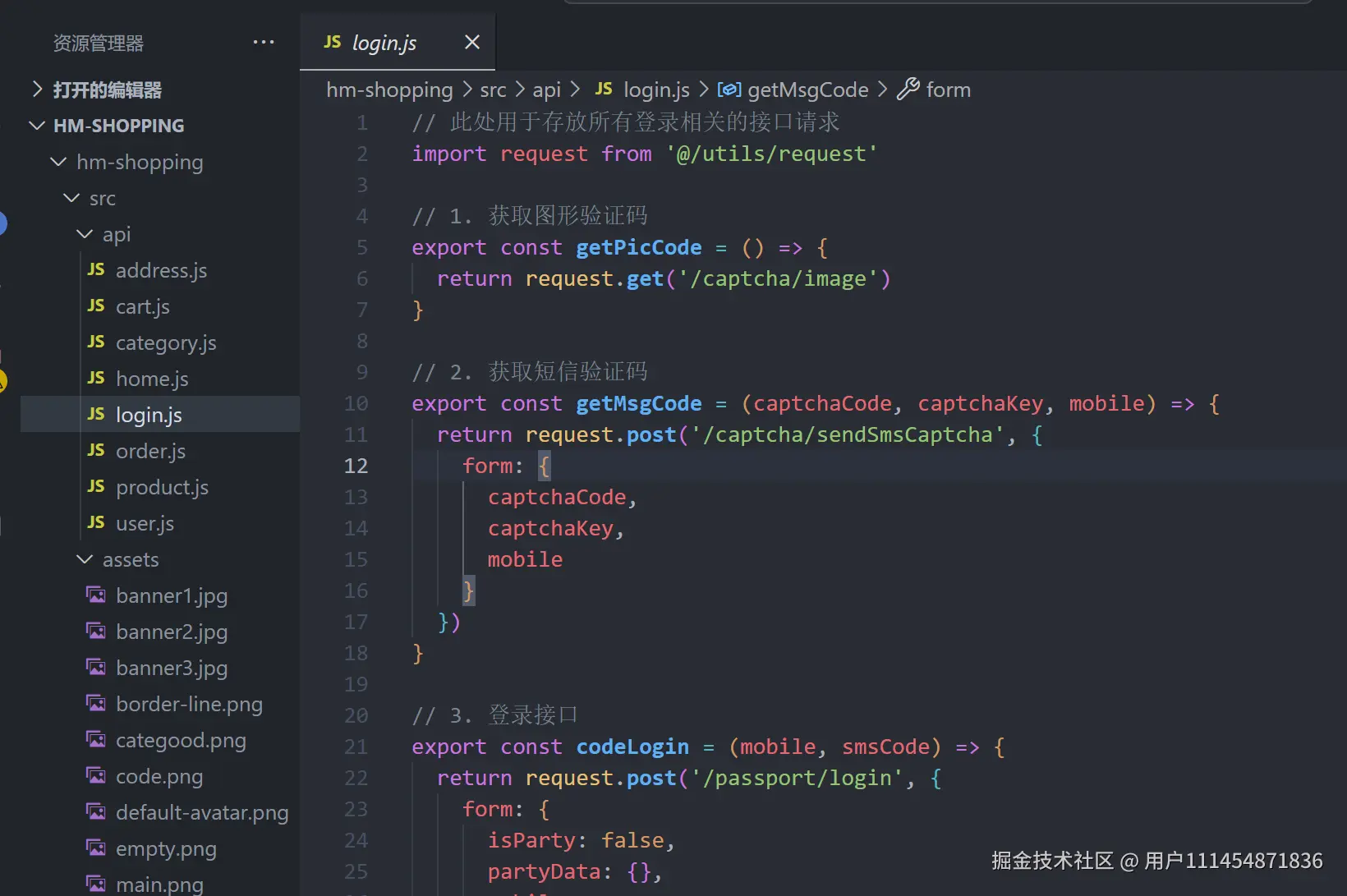Click the JS icon beside login.js in explorer
The height and width of the screenshot is (896, 1347).
click(x=96, y=414)
